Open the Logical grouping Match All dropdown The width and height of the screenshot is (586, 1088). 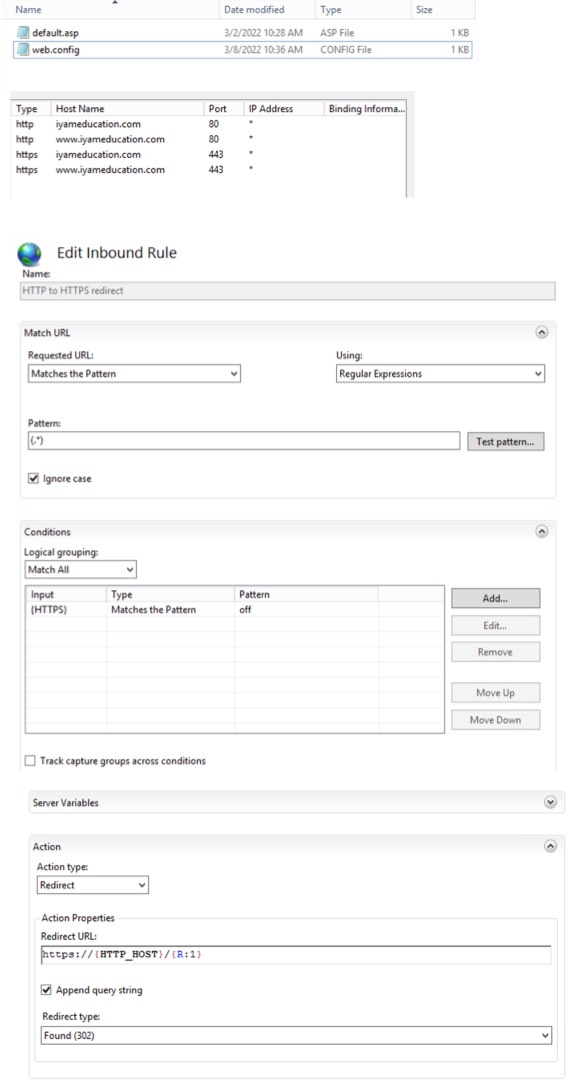point(80,570)
